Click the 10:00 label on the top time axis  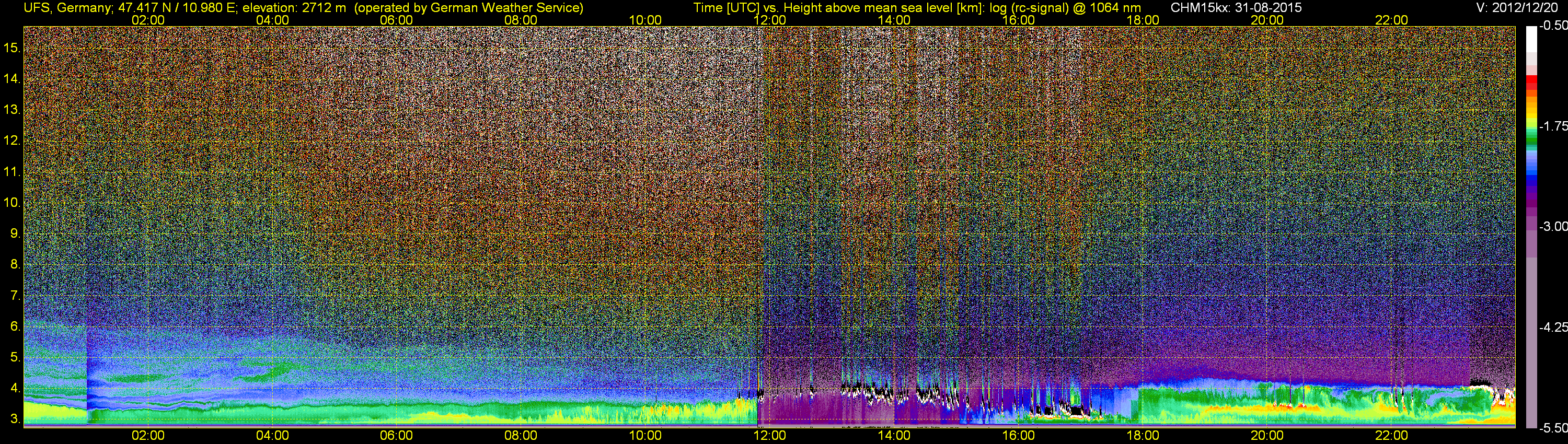coord(645,20)
